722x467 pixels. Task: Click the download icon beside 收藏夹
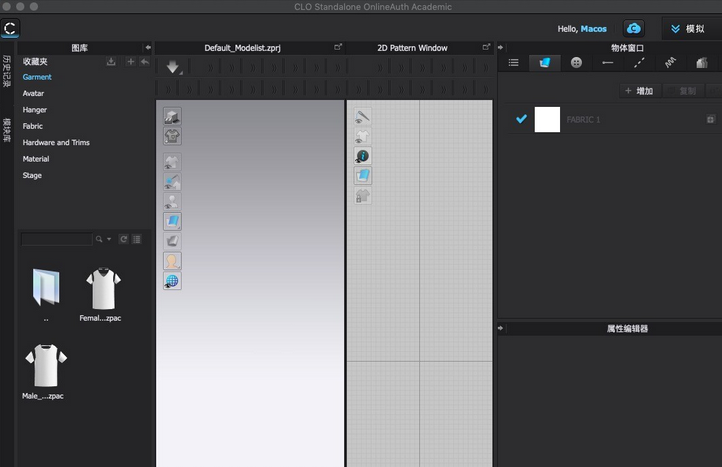[111, 62]
